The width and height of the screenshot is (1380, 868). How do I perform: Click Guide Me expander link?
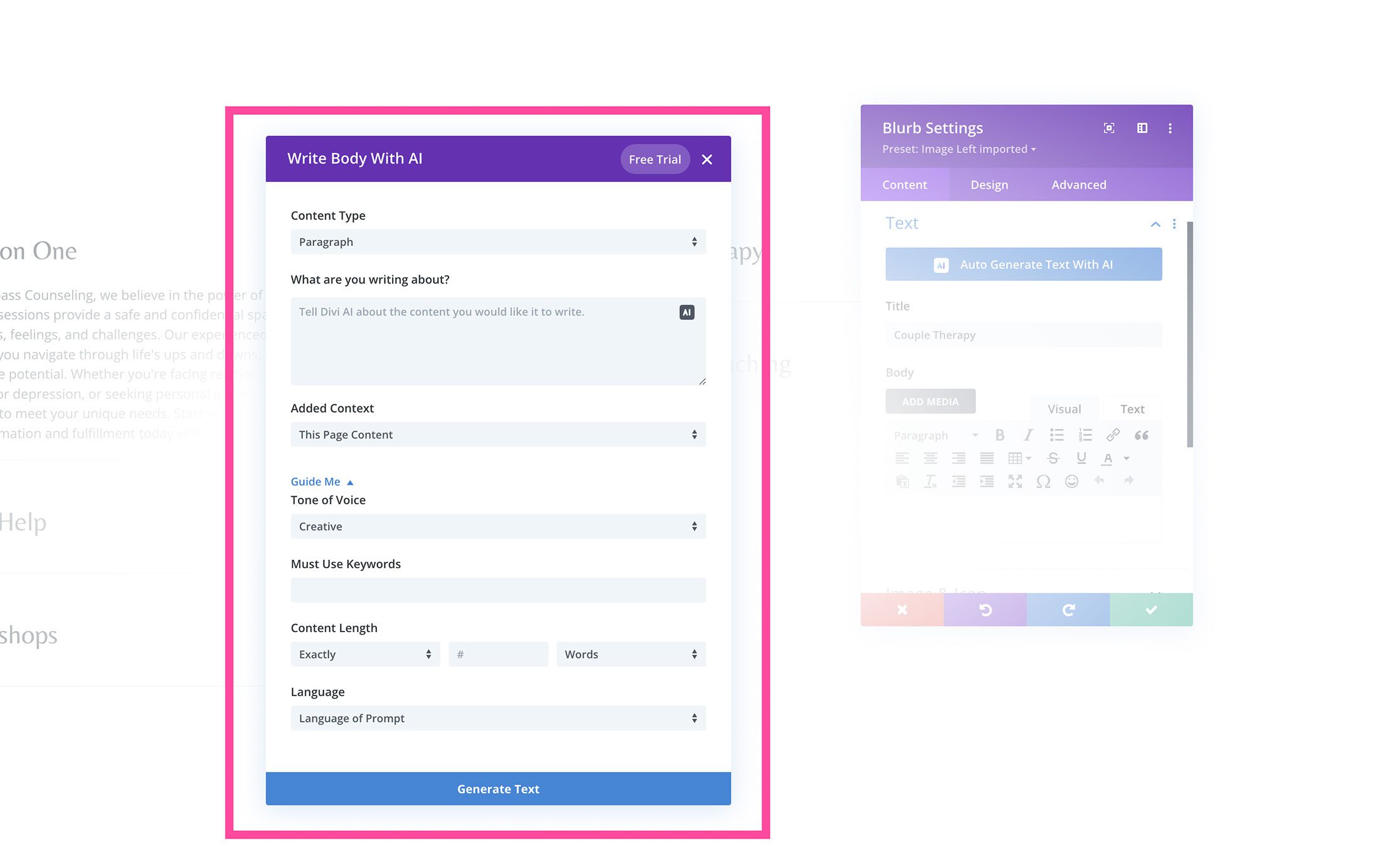pos(322,481)
